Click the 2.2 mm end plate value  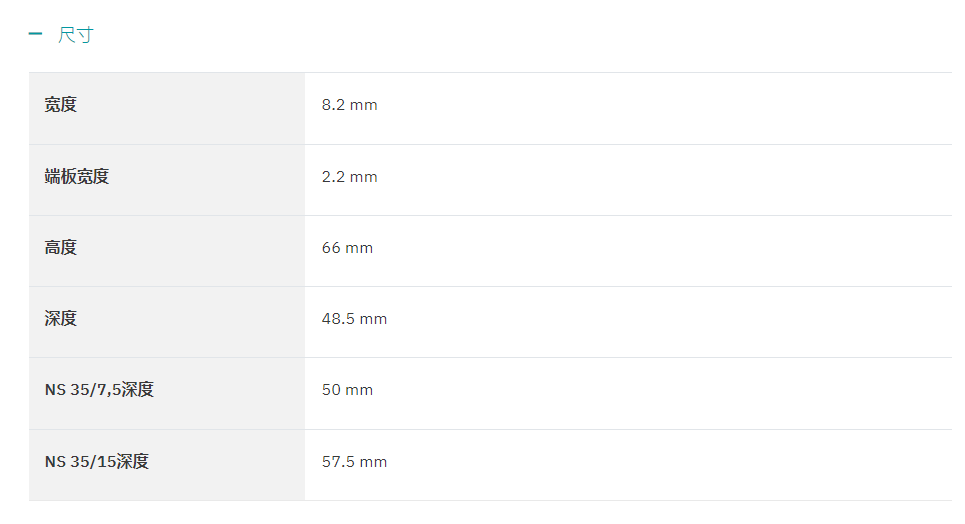pyautogui.click(x=349, y=177)
